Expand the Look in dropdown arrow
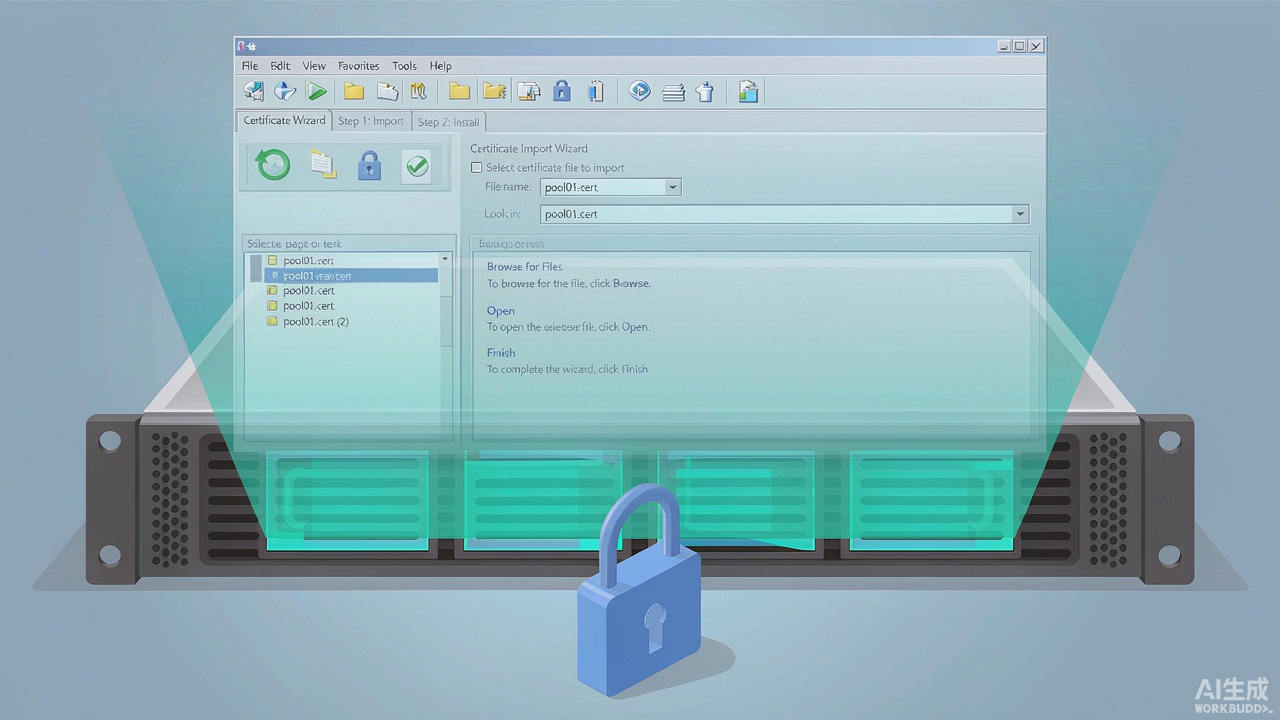 [1020, 214]
